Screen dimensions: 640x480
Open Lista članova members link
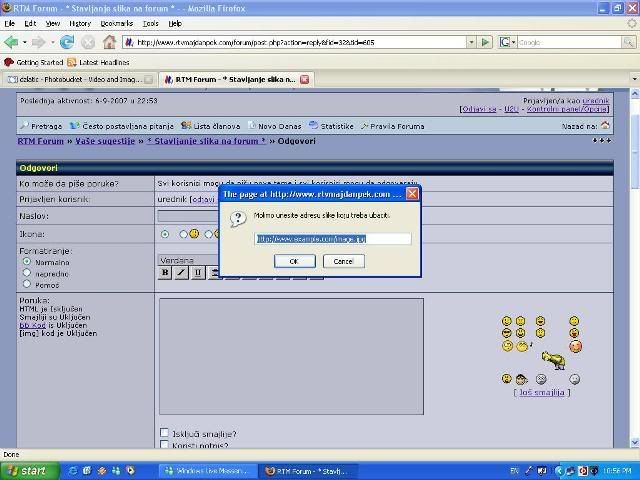211,126
